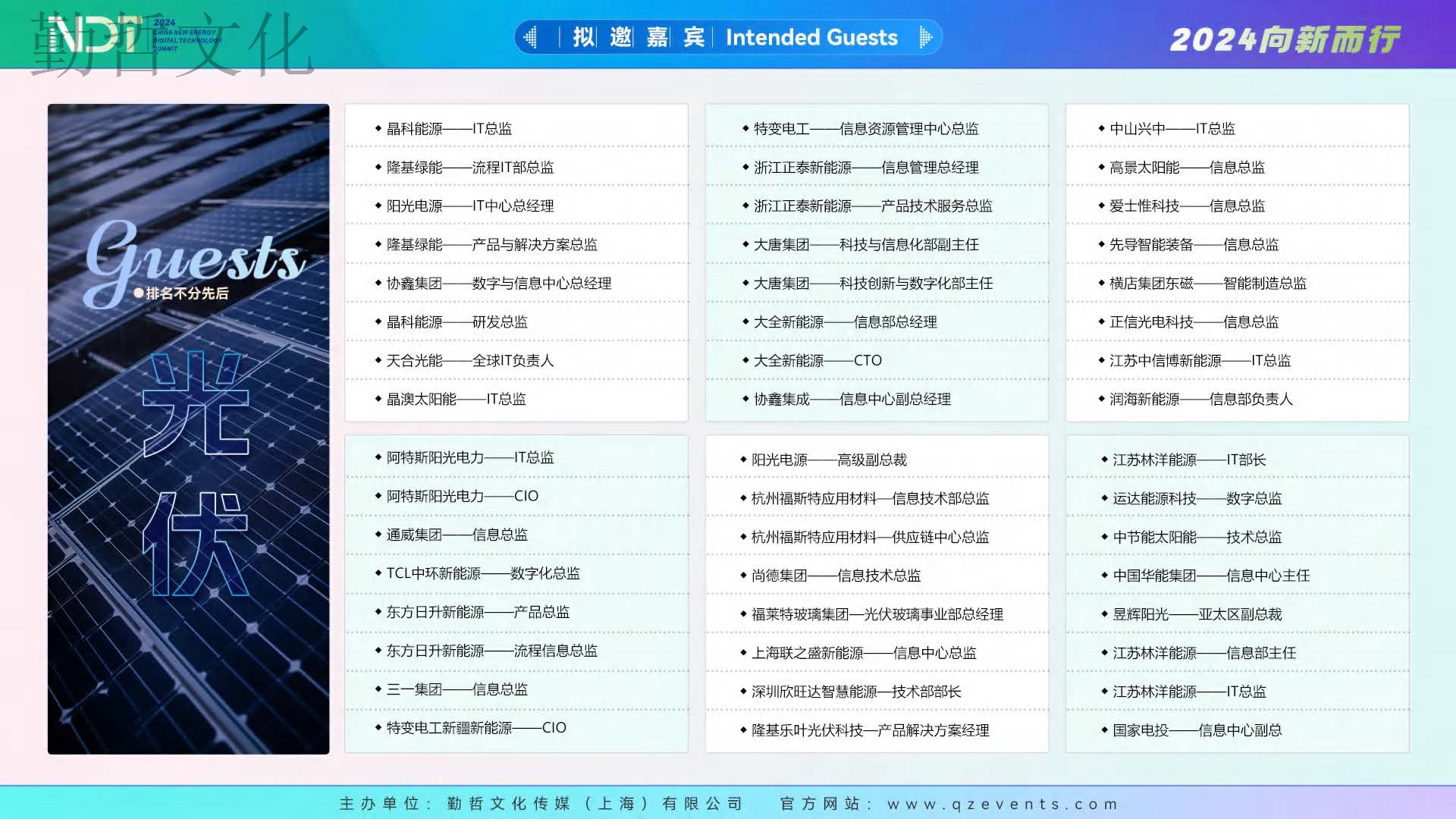Select row 深圳欣旺达智慧能源—技术部部长
1456x819 pixels.
click(x=877, y=692)
